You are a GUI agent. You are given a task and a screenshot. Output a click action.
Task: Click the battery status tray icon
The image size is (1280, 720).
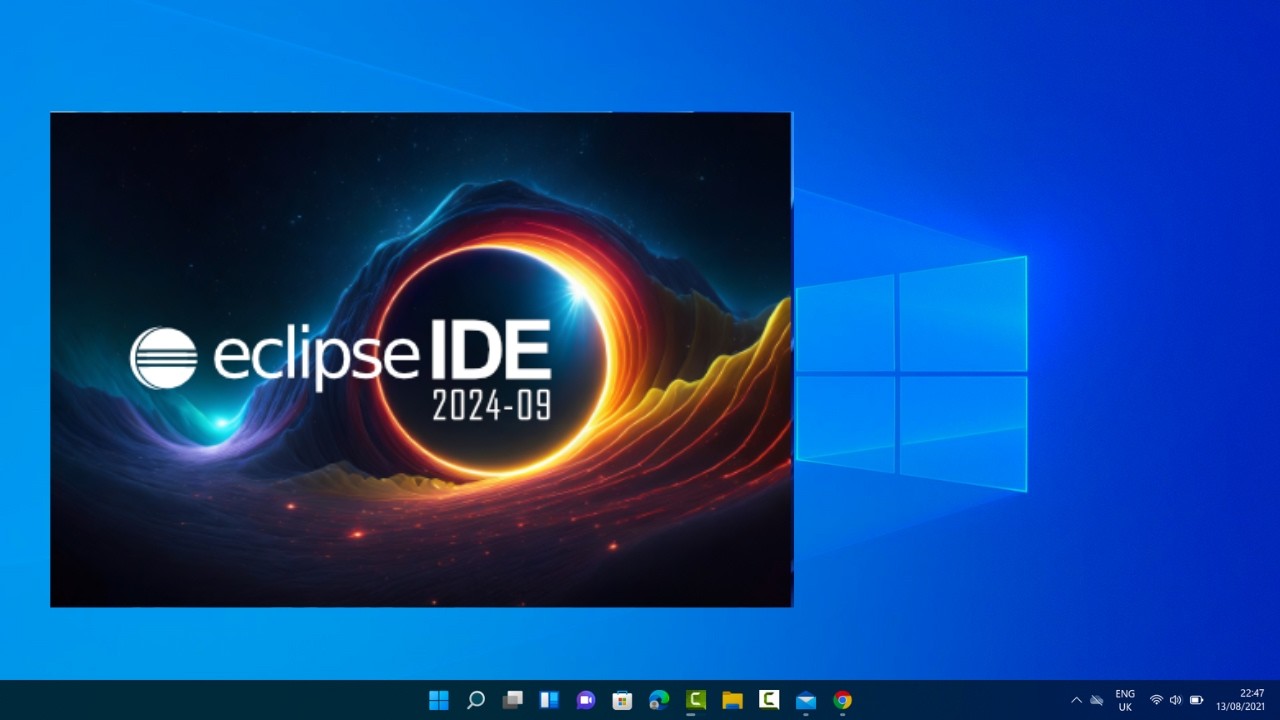1196,700
